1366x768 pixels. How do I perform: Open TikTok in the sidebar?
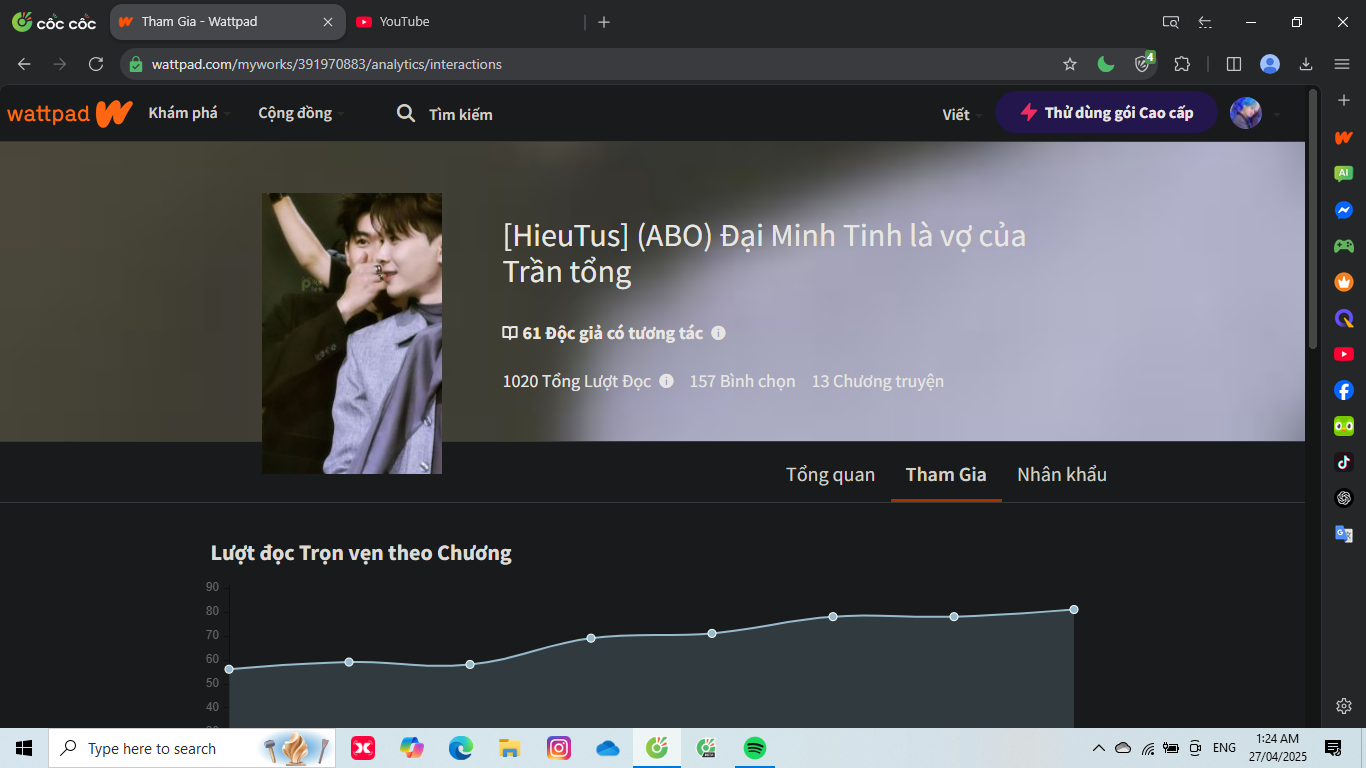tap(1344, 462)
